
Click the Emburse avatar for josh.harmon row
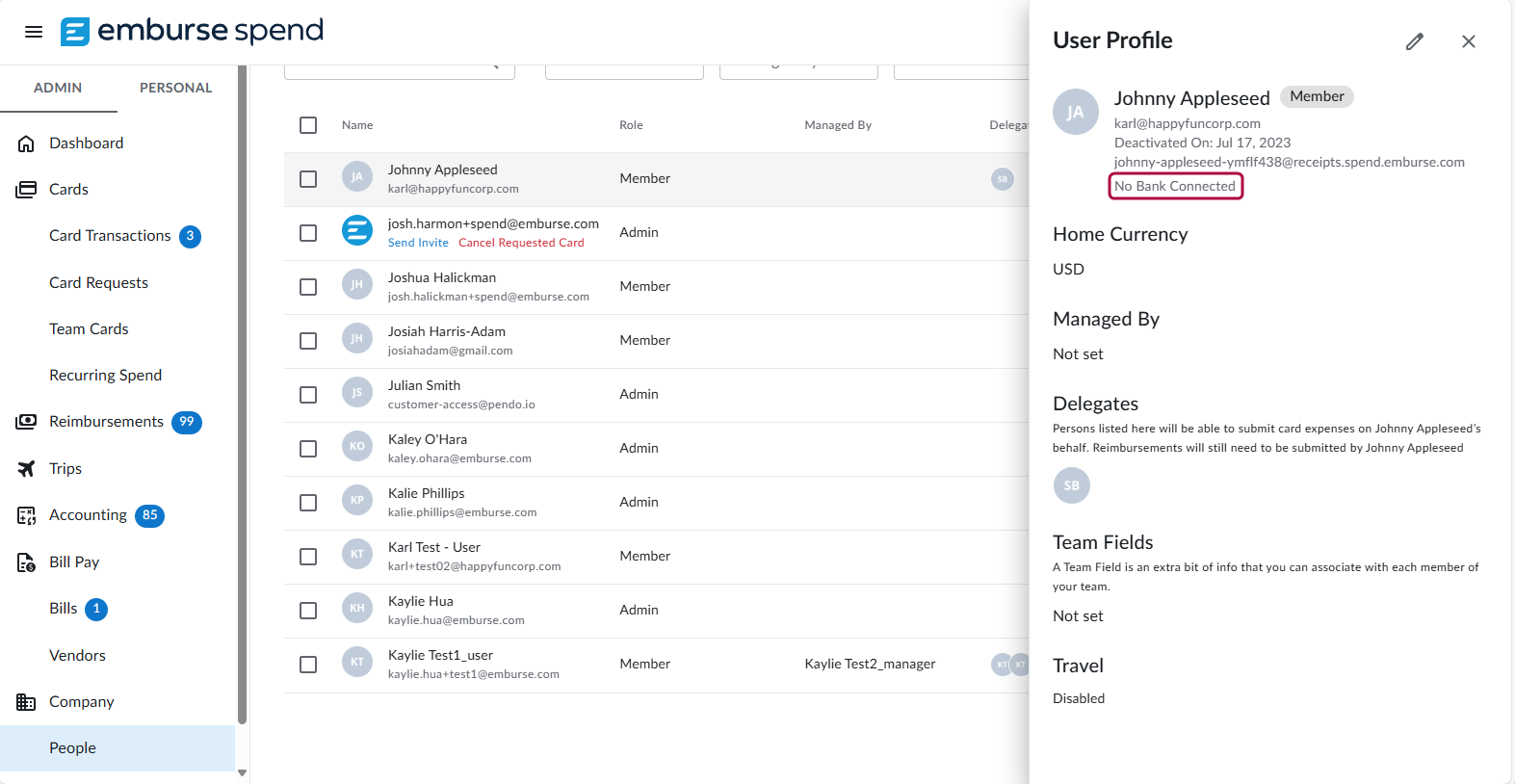click(357, 230)
